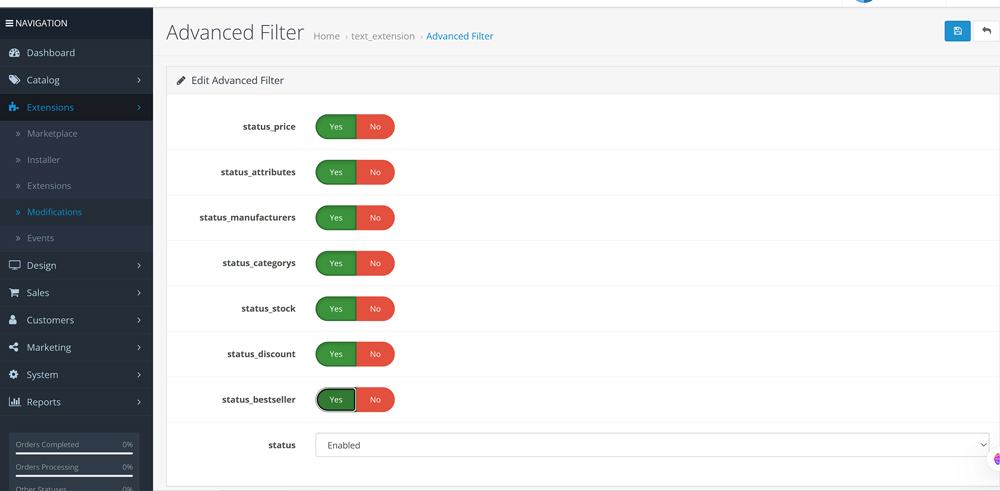Set status_price to No
The height and width of the screenshot is (491, 1000).
point(375,127)
